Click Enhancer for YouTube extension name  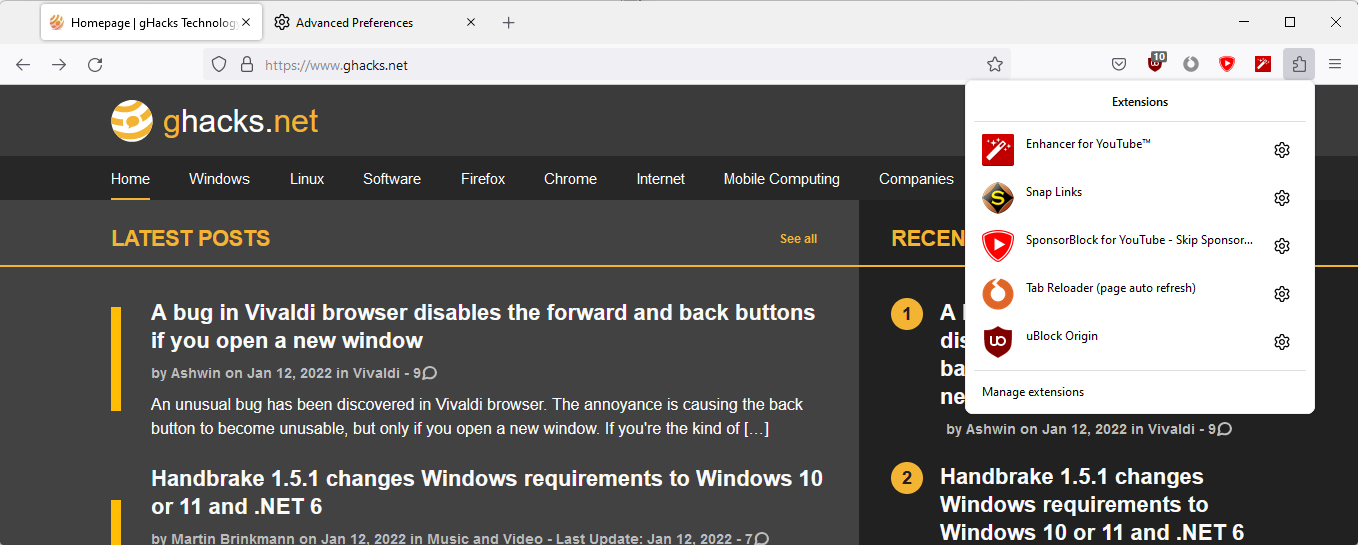1088,144
